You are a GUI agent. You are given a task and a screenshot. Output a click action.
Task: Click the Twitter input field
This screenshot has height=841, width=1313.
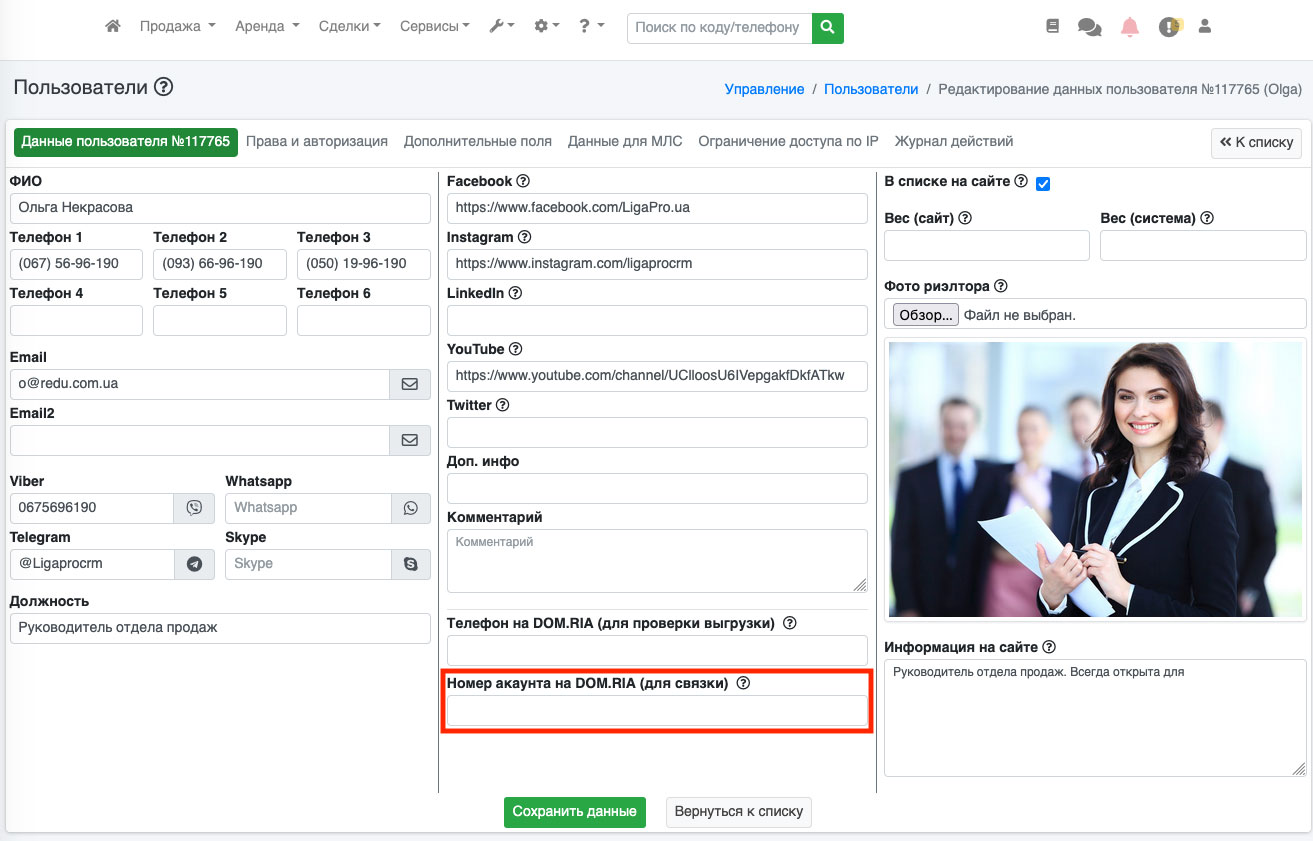click(657, 432)
